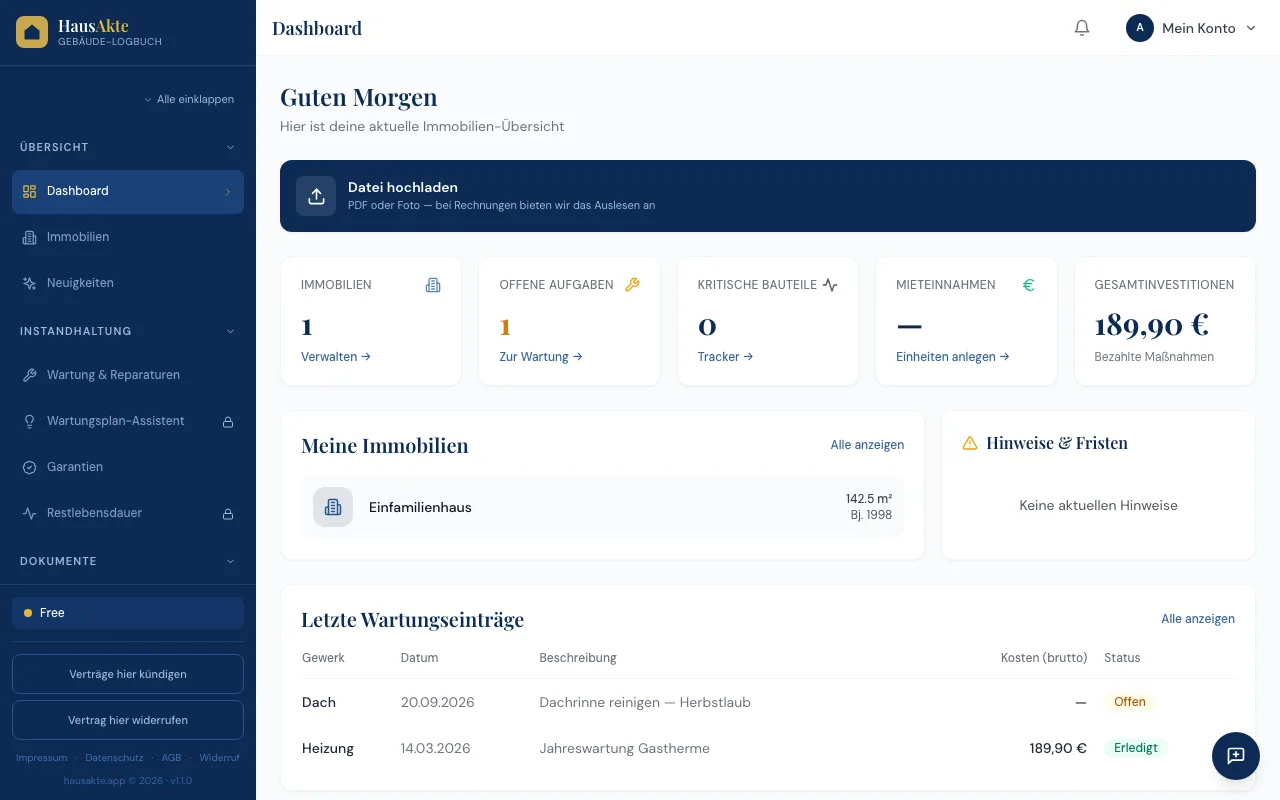The height and width of the screenshot is (800, 1280).
Task: Open the notifications bell
Action: [x=1082, y=28]
